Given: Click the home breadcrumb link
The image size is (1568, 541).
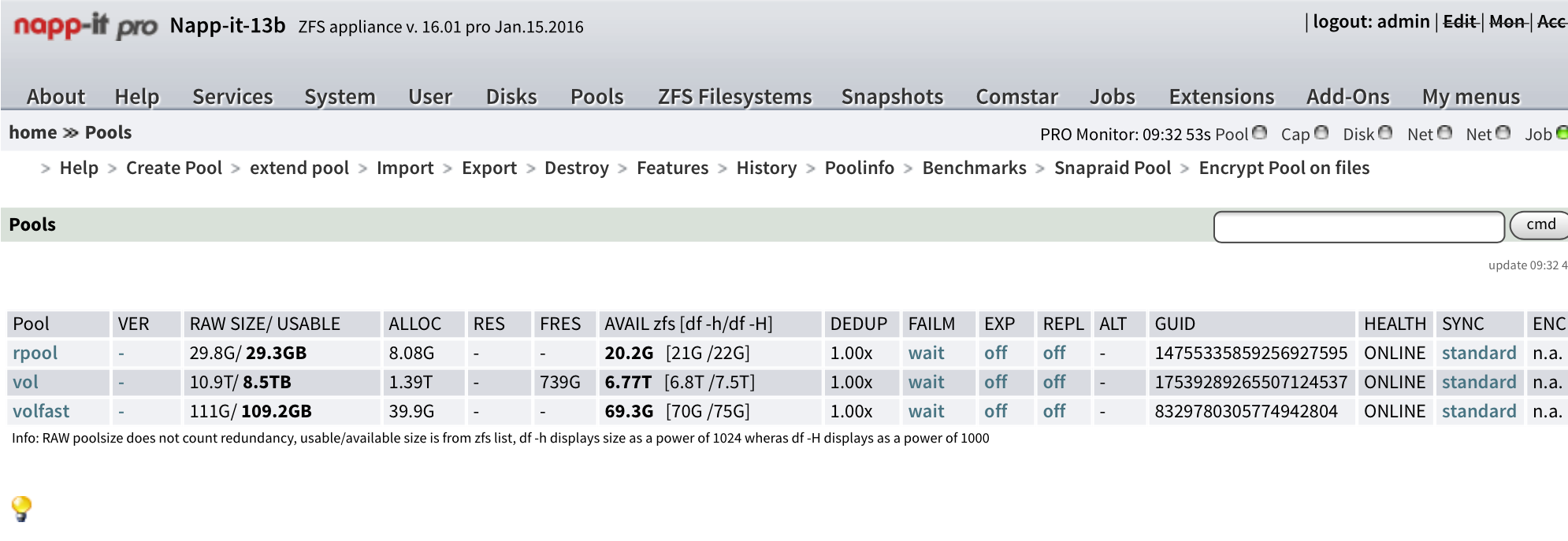Looking at the screenshot, I should pyautogui.click(x=33, y=132).
